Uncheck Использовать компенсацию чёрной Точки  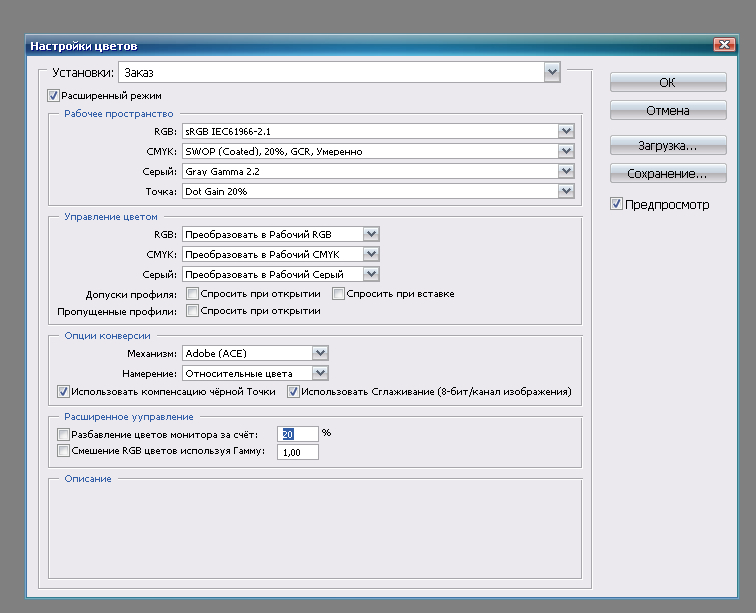pyautogui.click(x=64, y=392)
